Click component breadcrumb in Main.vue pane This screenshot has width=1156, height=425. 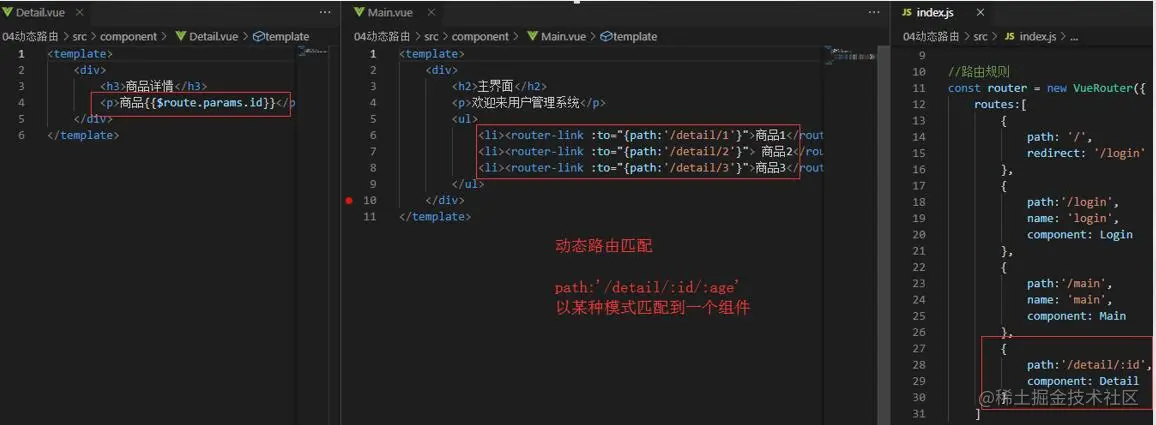[481, 36]
